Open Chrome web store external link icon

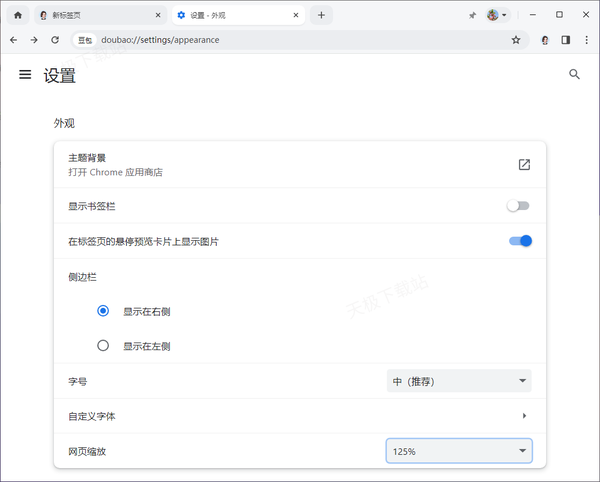[524, 164]
